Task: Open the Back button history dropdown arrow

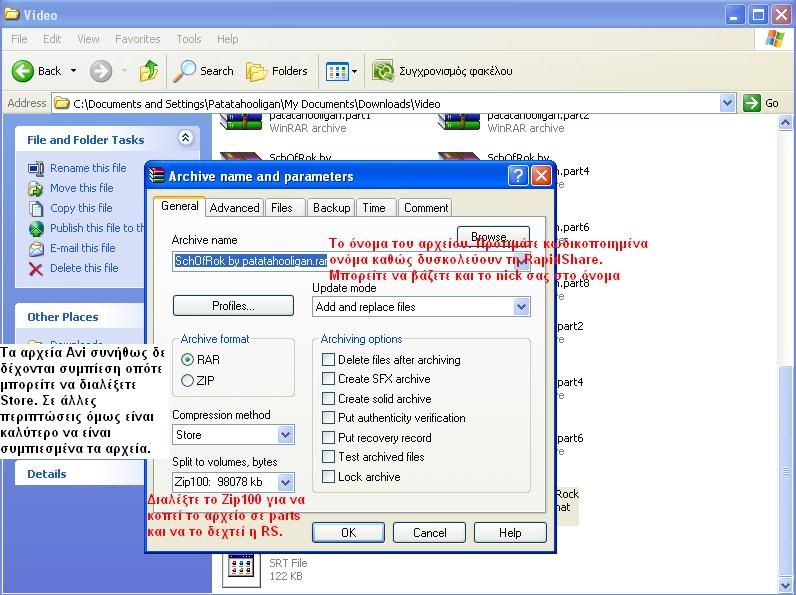Action: (x=74, y=71)
